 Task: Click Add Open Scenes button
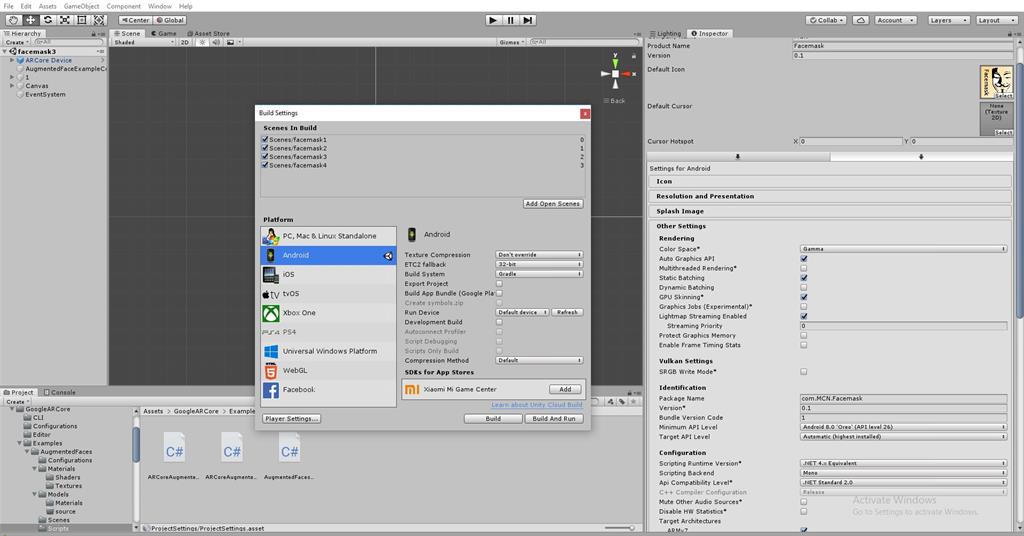coord(552,204)
